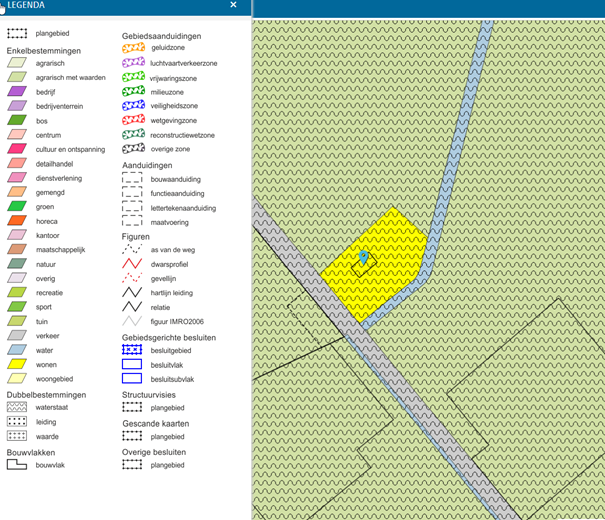Viewport: 605px width, 520px height.
Task: Click the veiligheidszone blue icon
Action: coord(134,105)
